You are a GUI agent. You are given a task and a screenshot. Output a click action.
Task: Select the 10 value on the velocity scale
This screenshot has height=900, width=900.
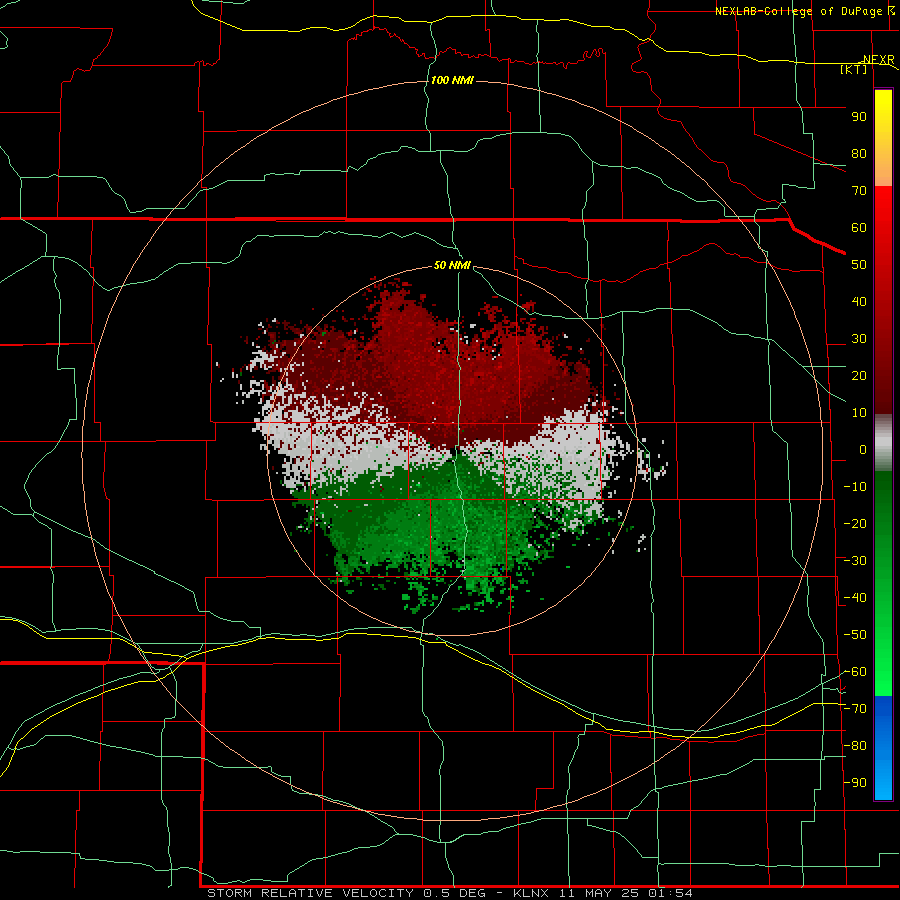coord(859,413)
